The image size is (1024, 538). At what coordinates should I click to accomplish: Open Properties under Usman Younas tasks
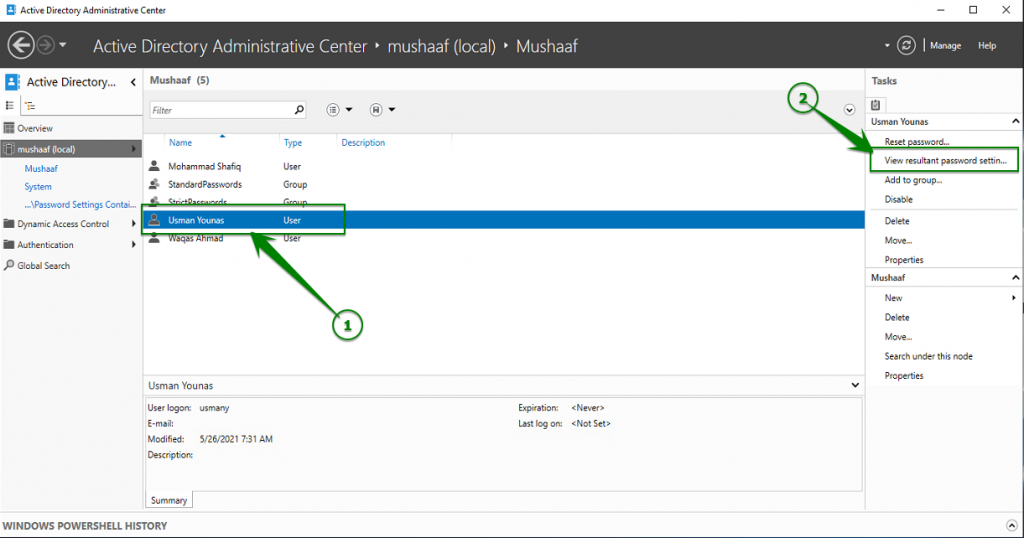click(904, 260)
